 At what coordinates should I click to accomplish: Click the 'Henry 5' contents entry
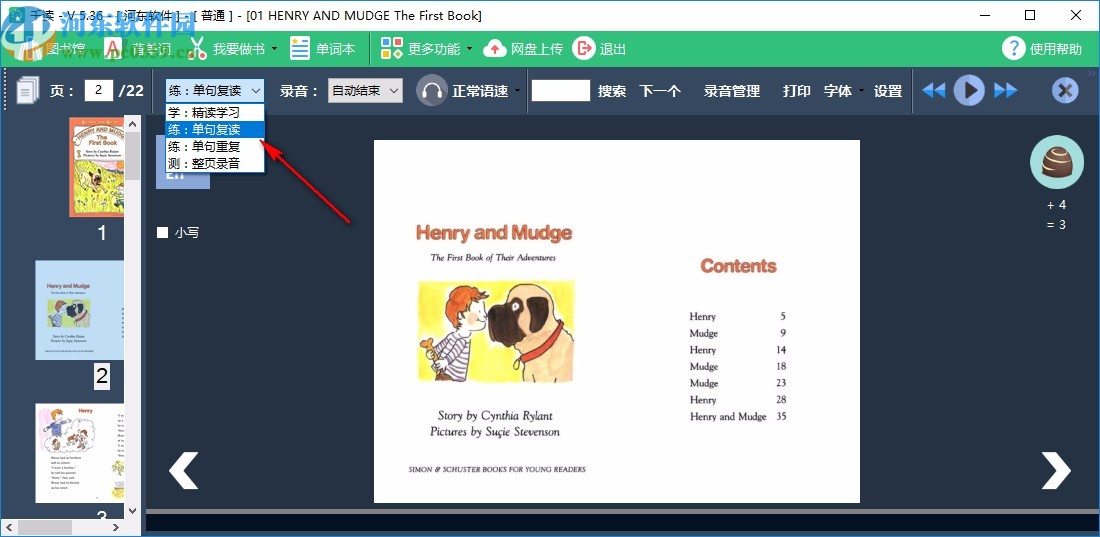(x=738, y=317)
